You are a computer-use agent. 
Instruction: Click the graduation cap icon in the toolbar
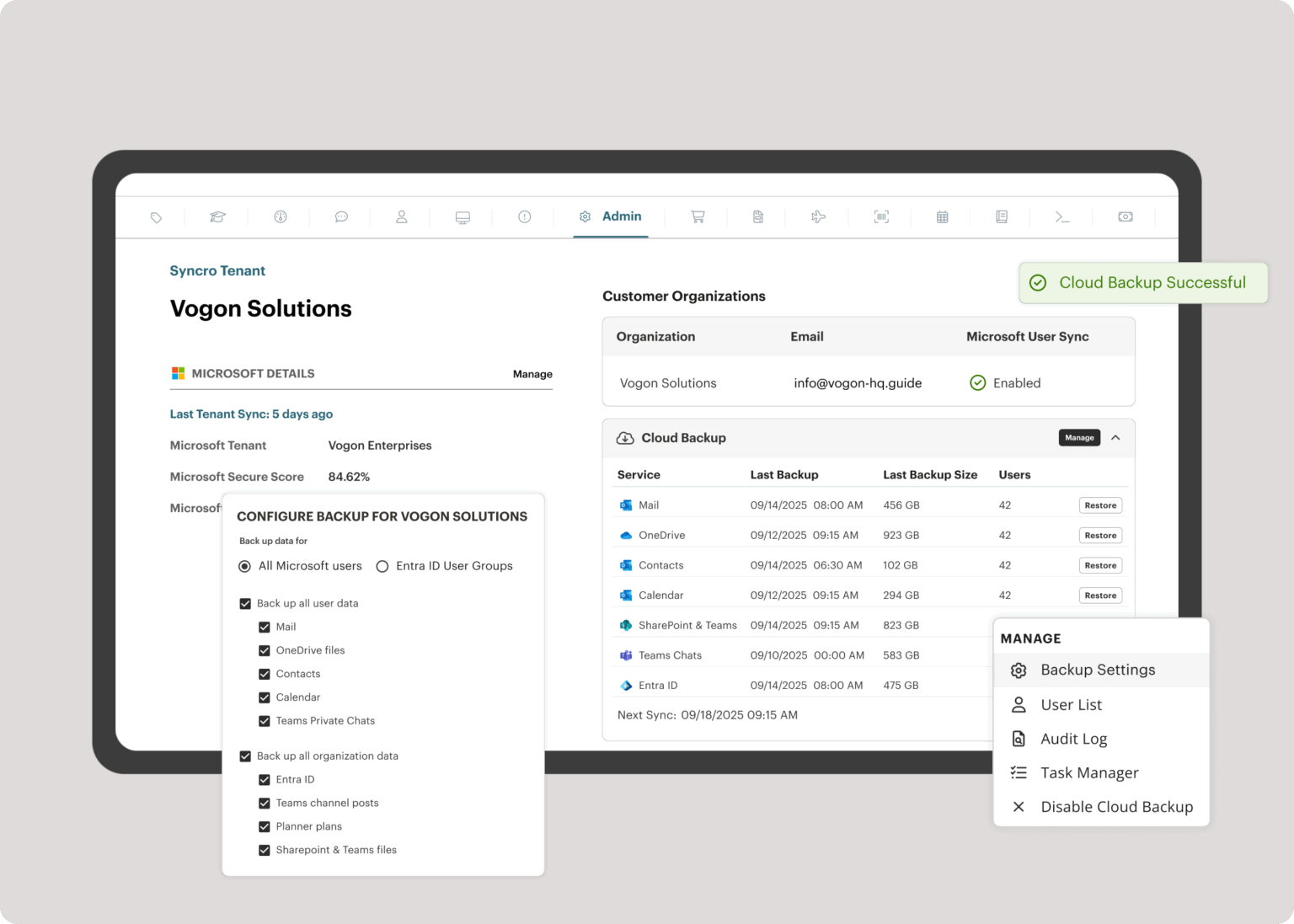click(217, 216)
